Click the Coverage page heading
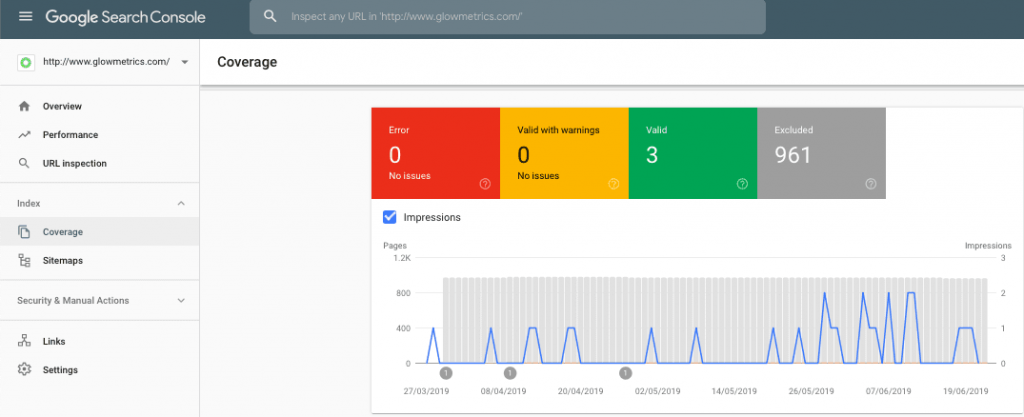This screenshot has width=1024, height=417. 247,62
